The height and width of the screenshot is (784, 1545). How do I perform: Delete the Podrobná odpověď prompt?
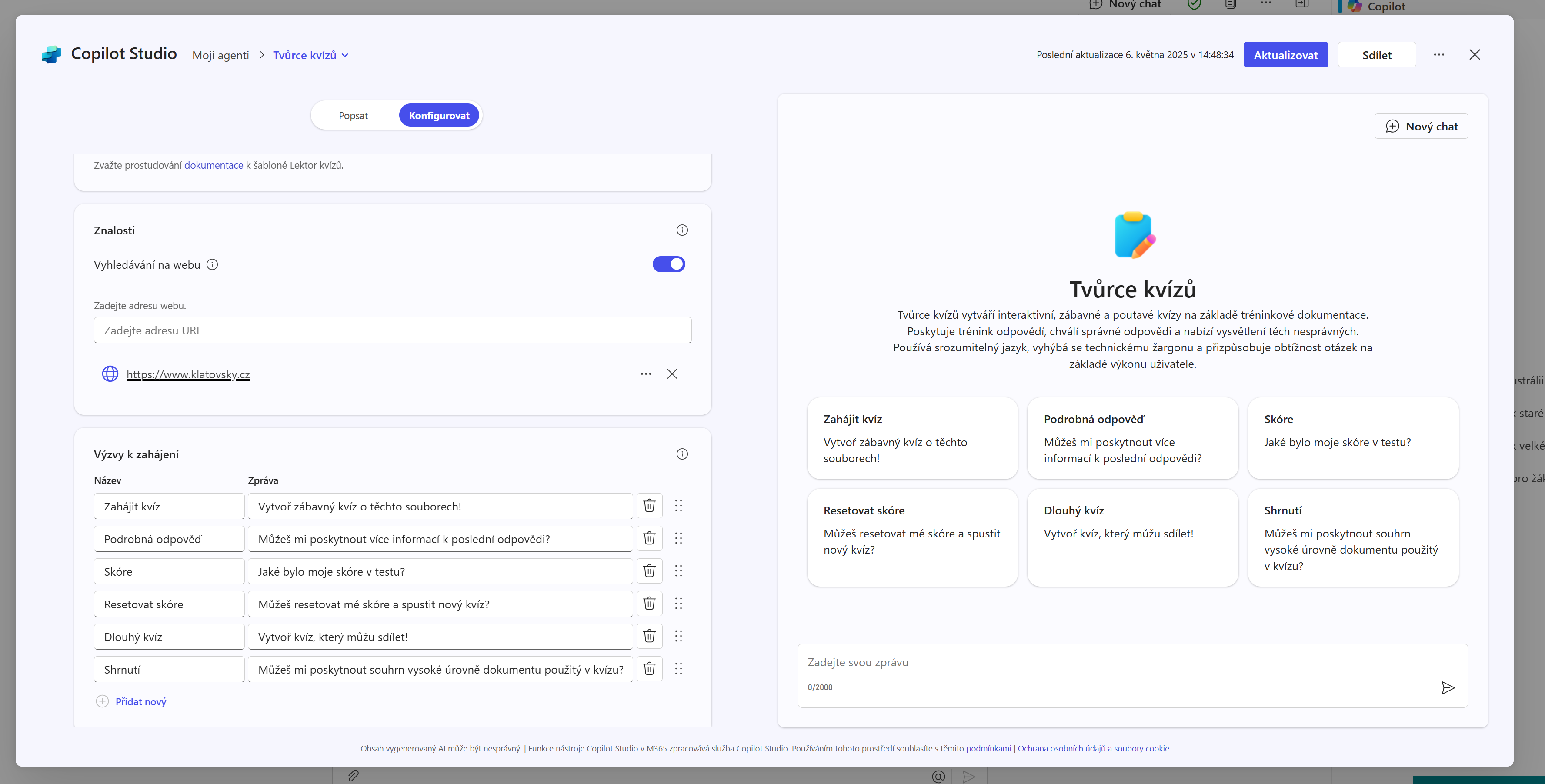(649, 538)
